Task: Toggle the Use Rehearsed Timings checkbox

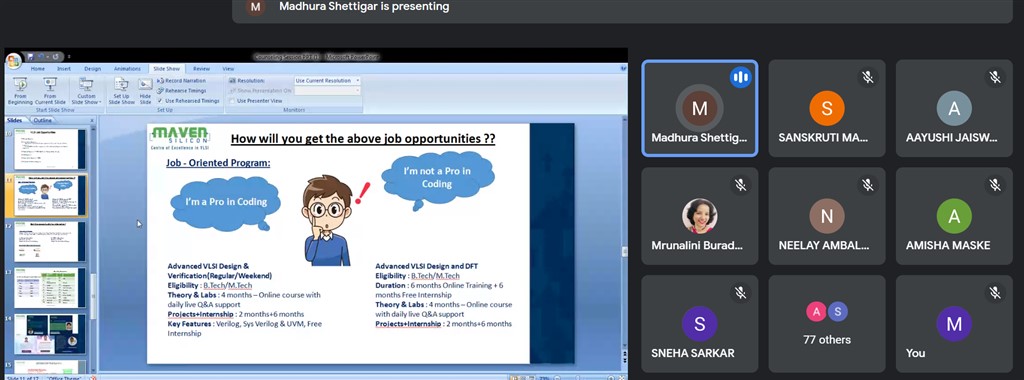Action: click(x=160, y=101)
